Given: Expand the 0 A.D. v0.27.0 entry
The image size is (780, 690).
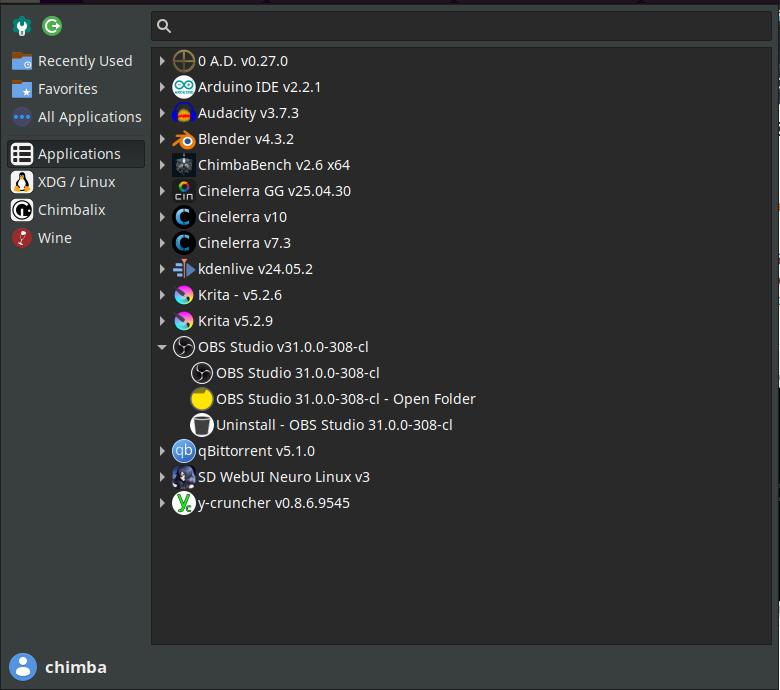Looking at the screenshot, I should point(162,61).
